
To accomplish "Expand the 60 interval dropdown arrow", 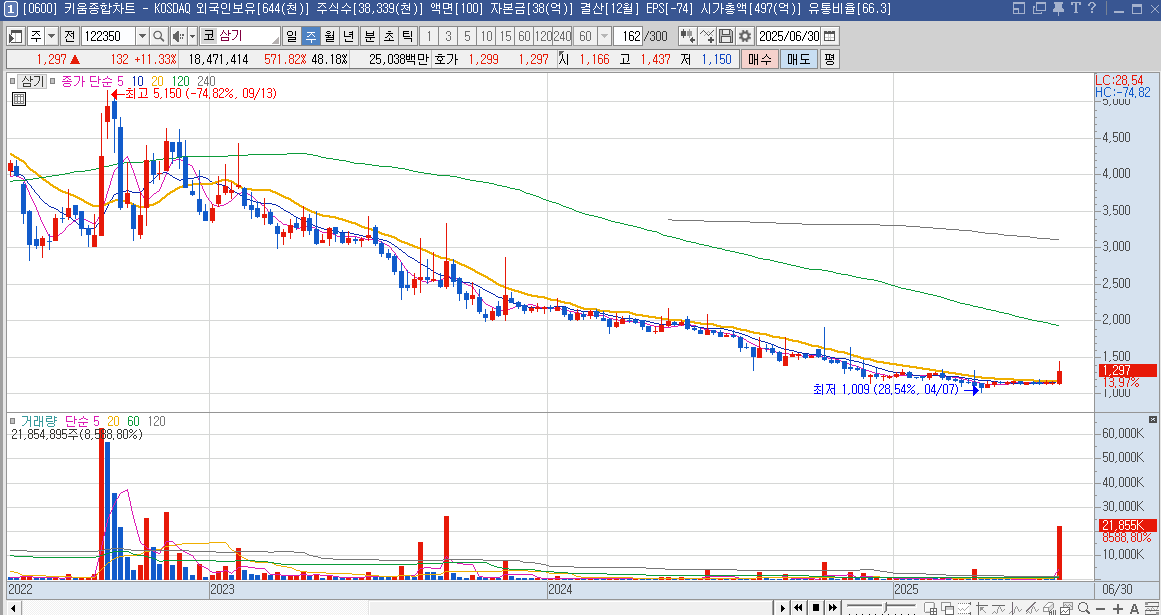I will 604,36.
